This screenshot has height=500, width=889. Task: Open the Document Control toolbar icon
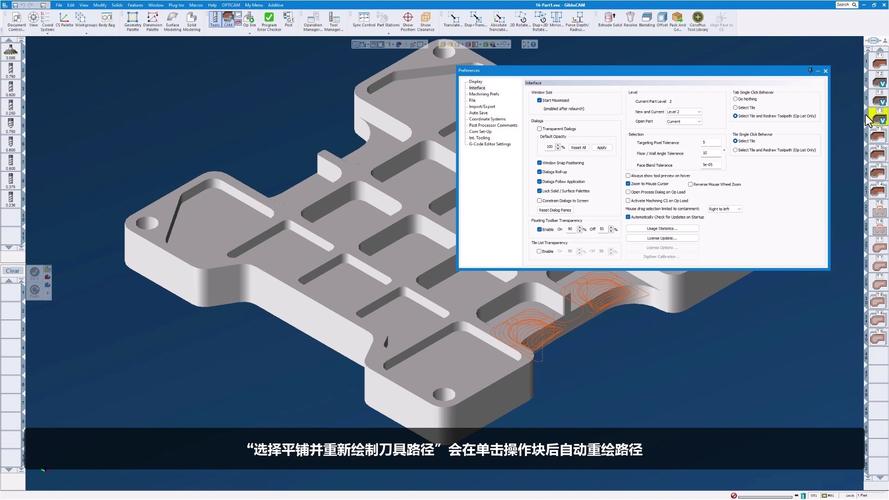coord(16,20)
